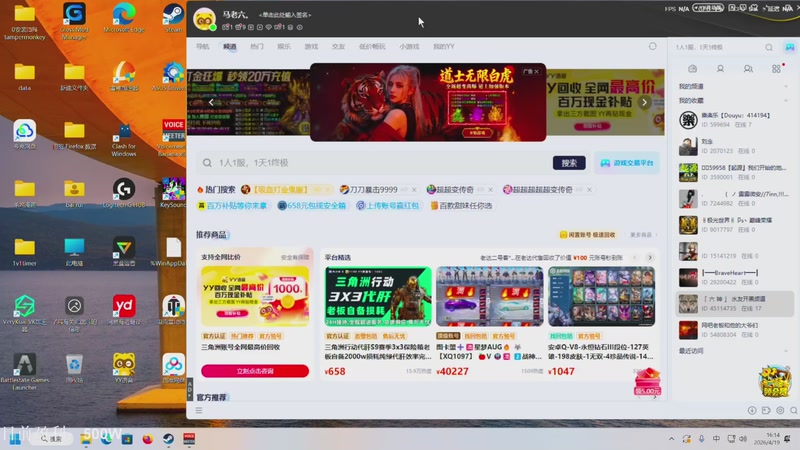Click the 上传账号赢红包 link
Viewport: 800px width, 450px height.
(388, 206)
